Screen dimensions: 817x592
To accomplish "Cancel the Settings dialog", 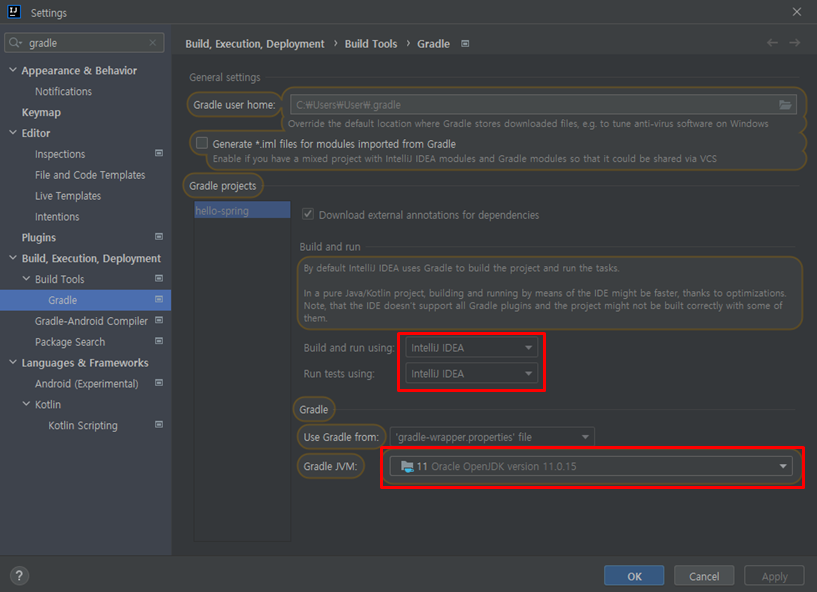I will tap(704, 576).
